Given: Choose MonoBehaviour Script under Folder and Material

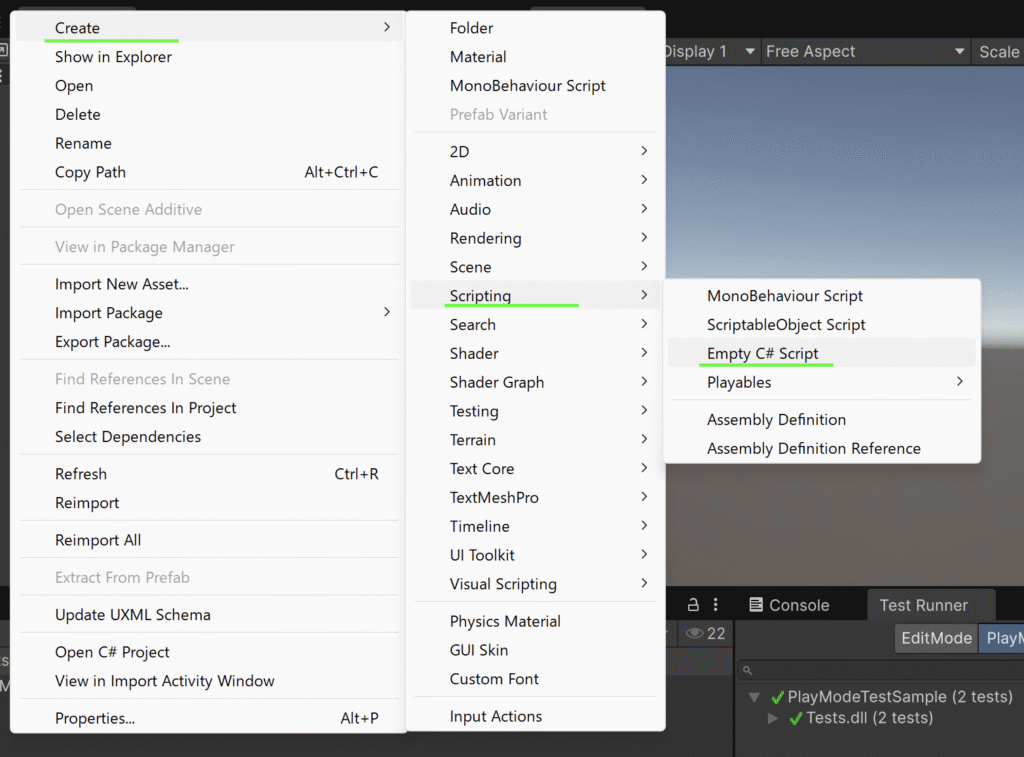Looking at the screenshot, I should pyautogui.click(x=536, y=86).
